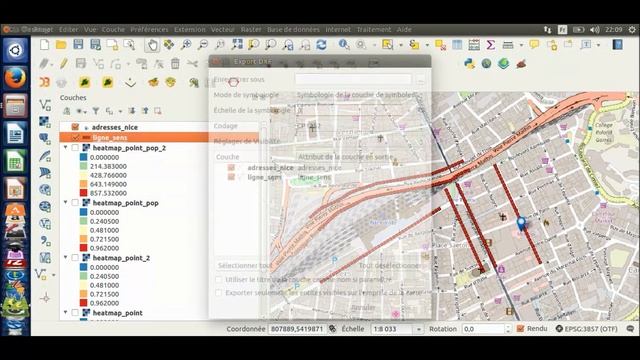Click browse button beside Enregistrer sous
The image size is (640, 360).
click(420, 80)
